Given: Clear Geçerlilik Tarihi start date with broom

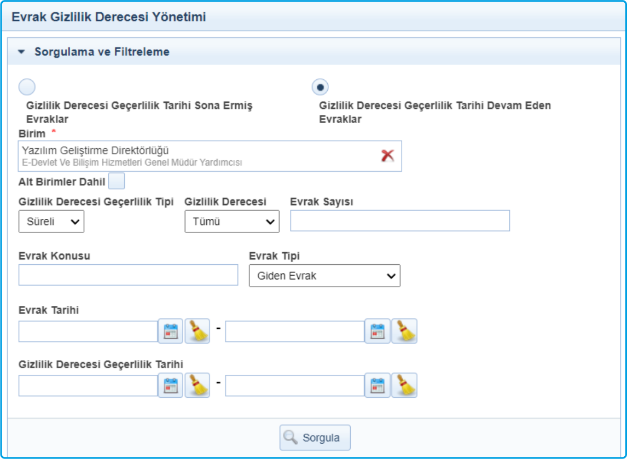Looking at the screenshot, I should [197, 385].
